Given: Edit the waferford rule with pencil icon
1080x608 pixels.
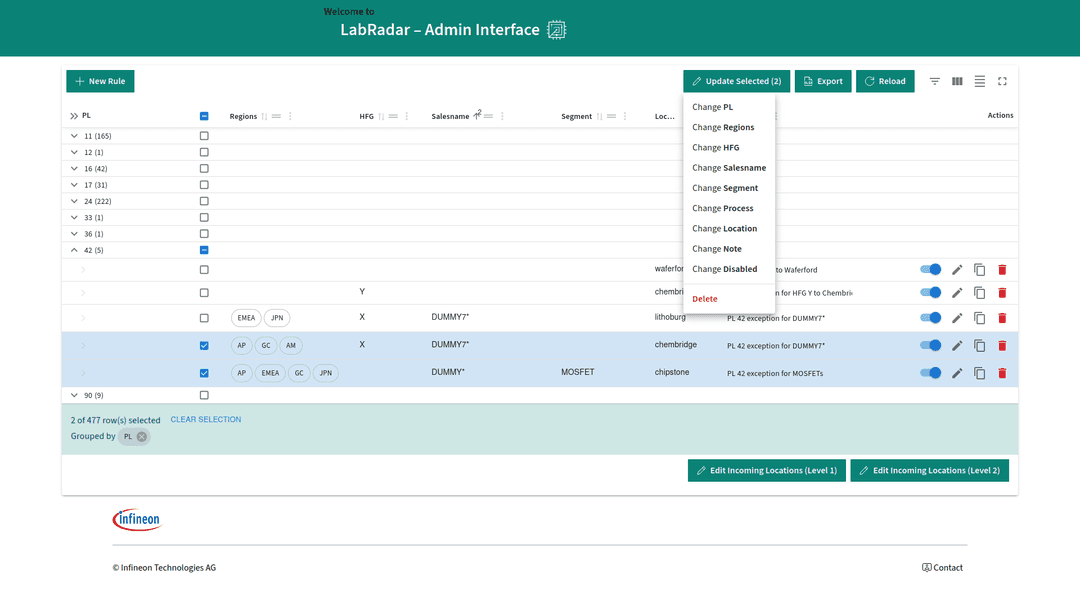Looking at the screenshot, I should (957, 270).
